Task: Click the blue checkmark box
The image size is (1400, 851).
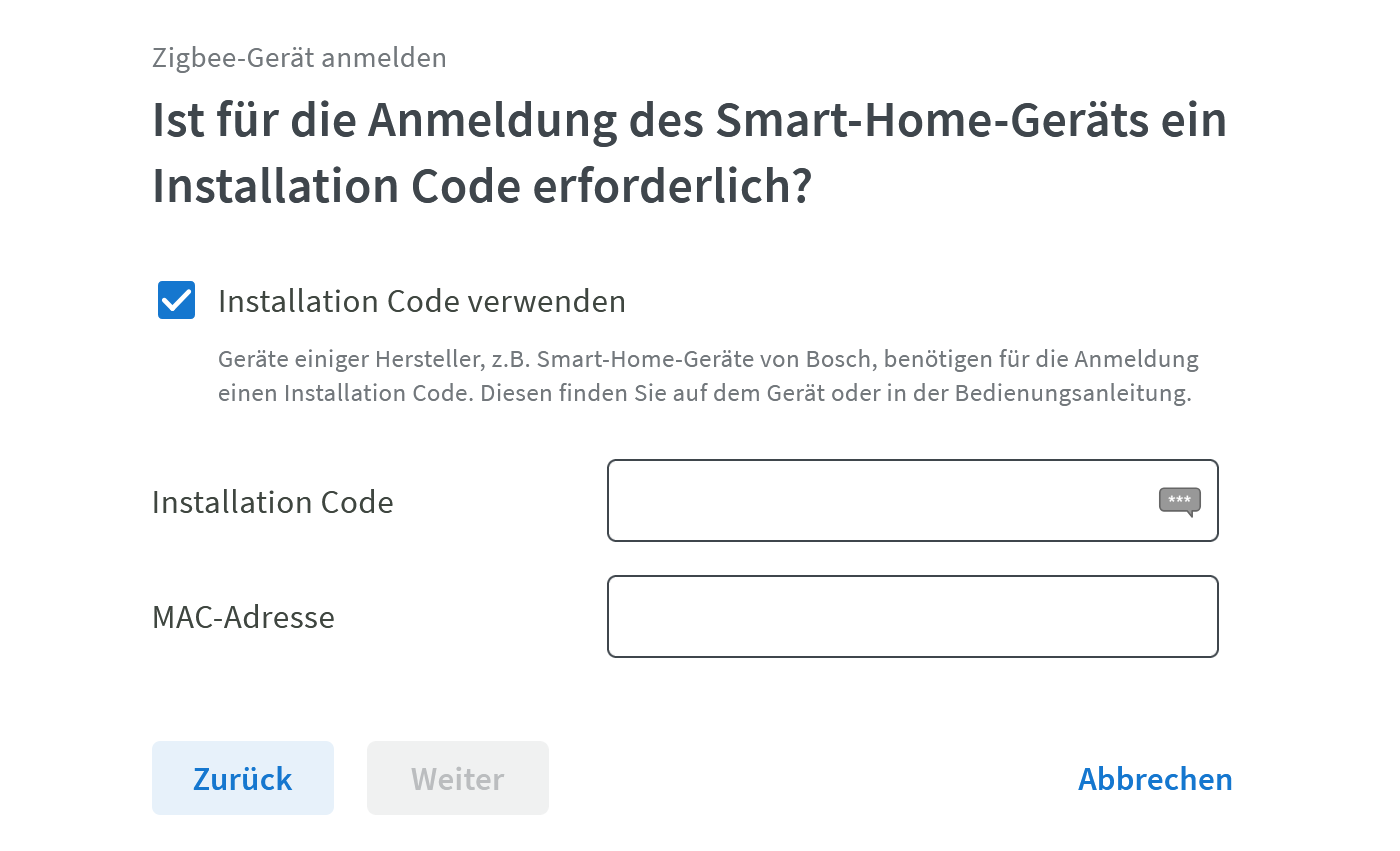Action: (177, 300)
